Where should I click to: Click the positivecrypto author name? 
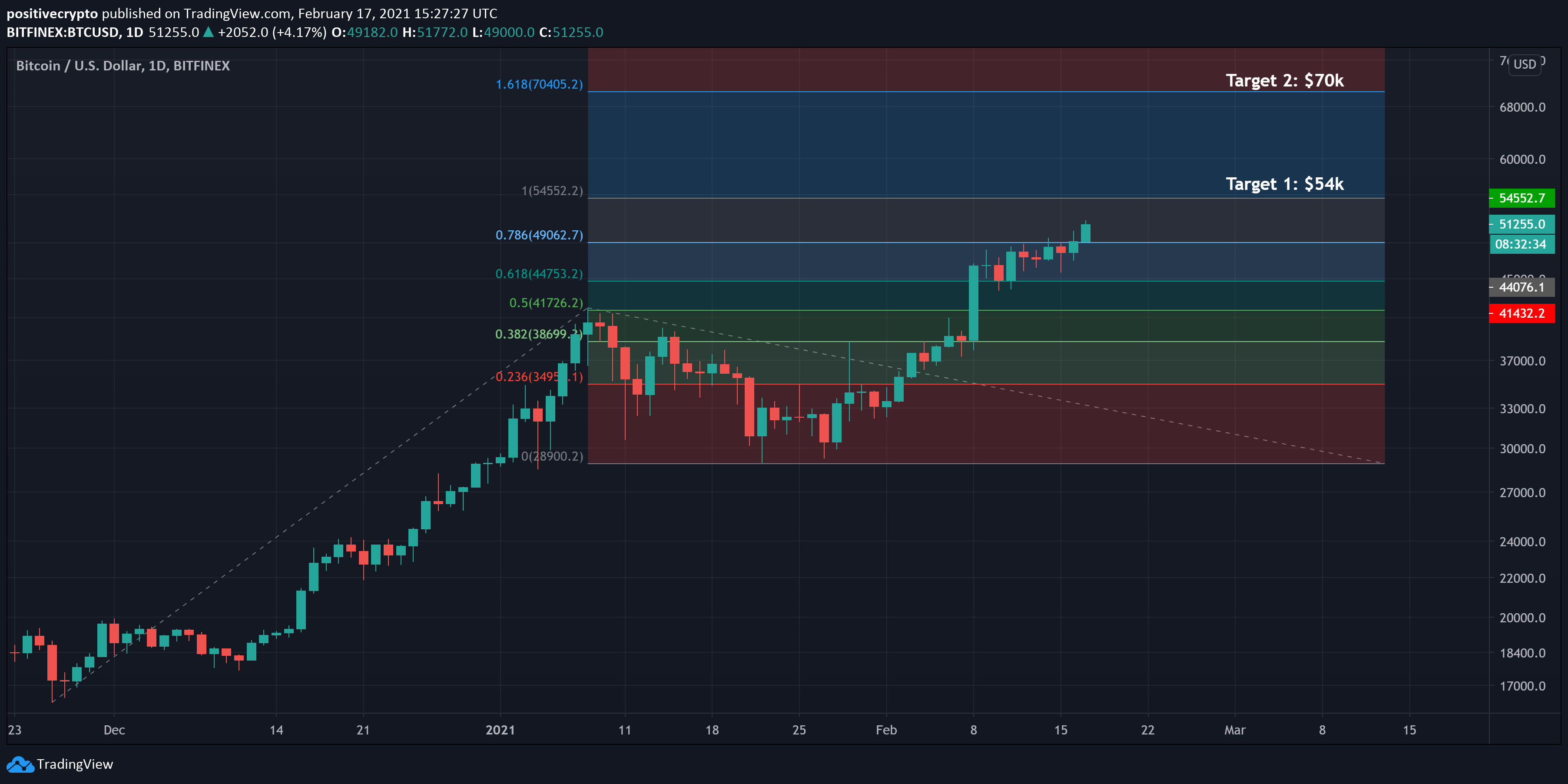pos(52,13)
